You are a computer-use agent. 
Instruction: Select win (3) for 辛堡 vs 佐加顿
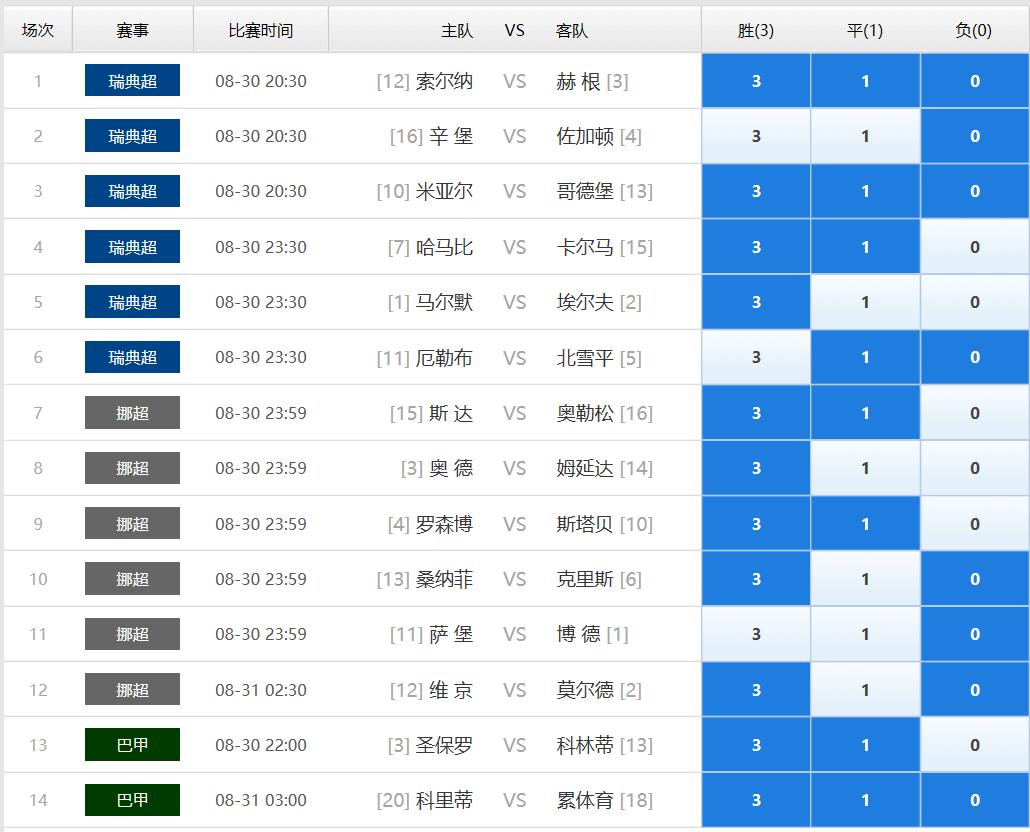(x=755, y=136)
